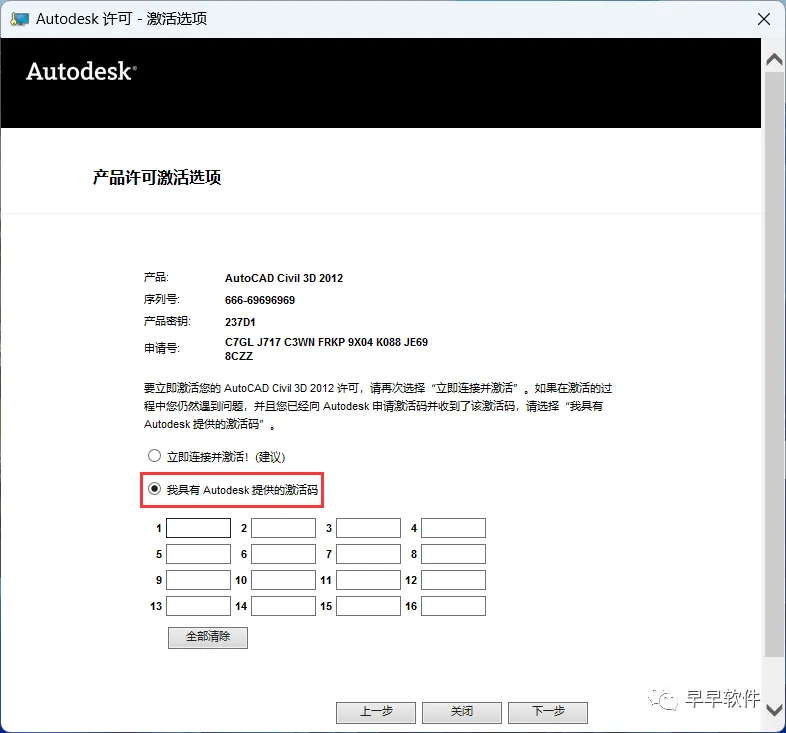This screenshot has width=786, height=733.
Task: Click the request code second line 8CZZ
Action: click(239, 356)
